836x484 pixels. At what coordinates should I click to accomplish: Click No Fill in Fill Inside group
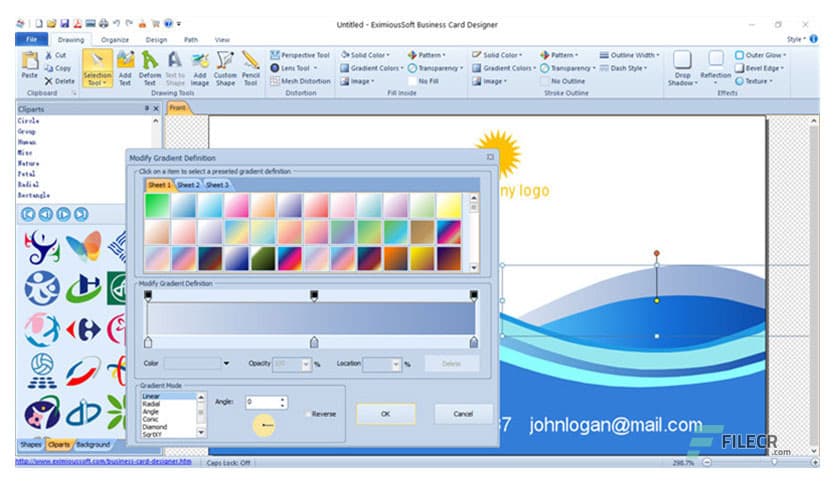[423, 81]
